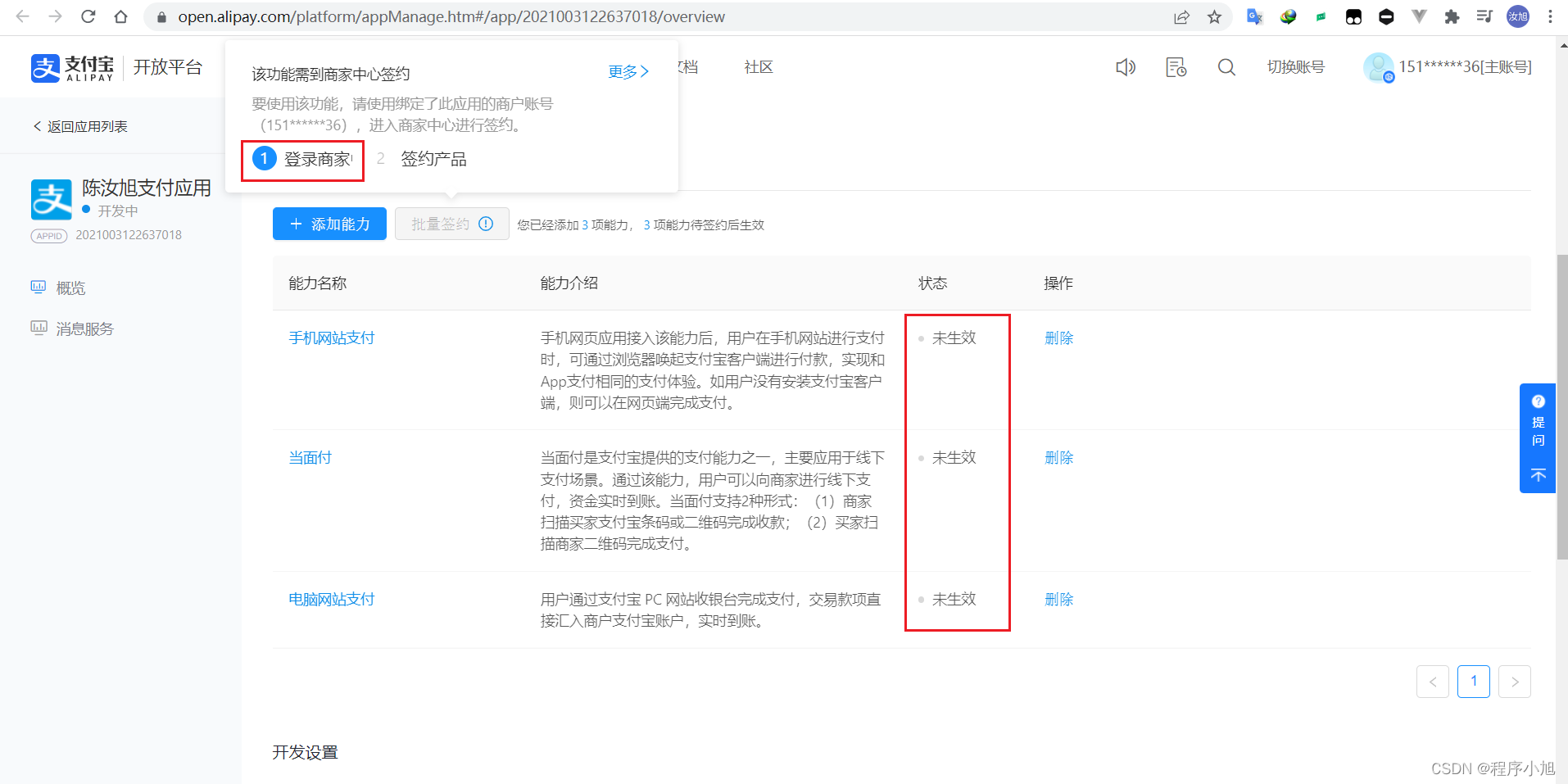Click next page arrow in pagination
Viewport: 1568px width, 784px height.
pos(1514,682)
